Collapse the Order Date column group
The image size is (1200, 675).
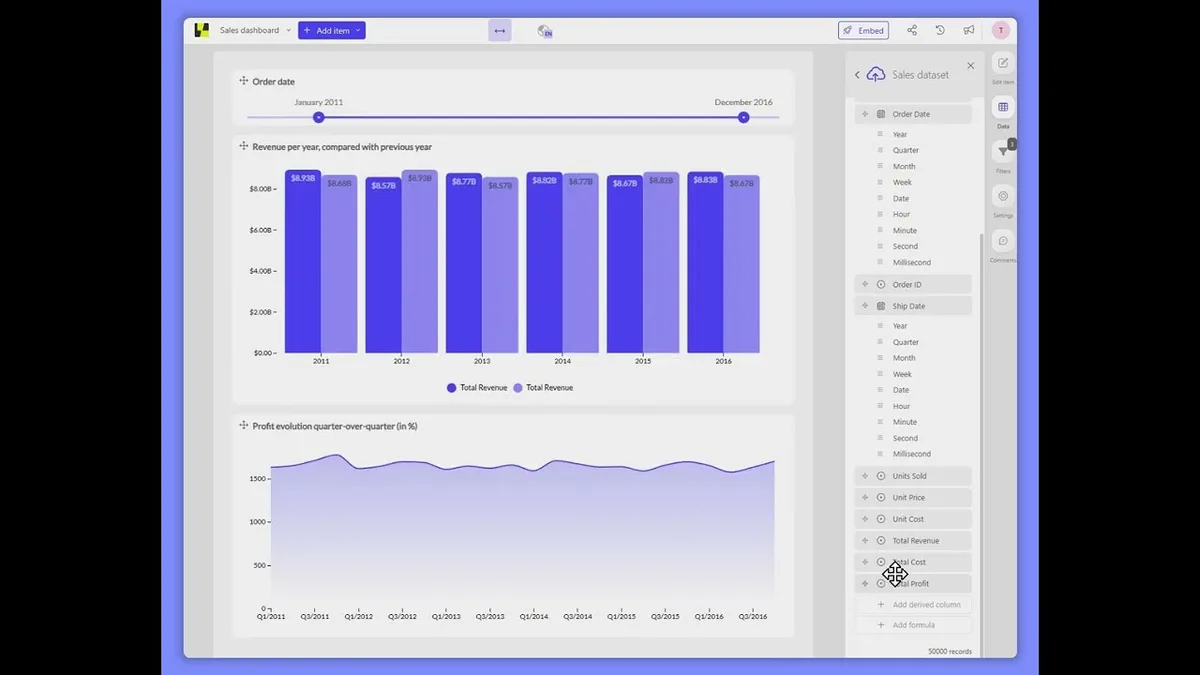913,114
